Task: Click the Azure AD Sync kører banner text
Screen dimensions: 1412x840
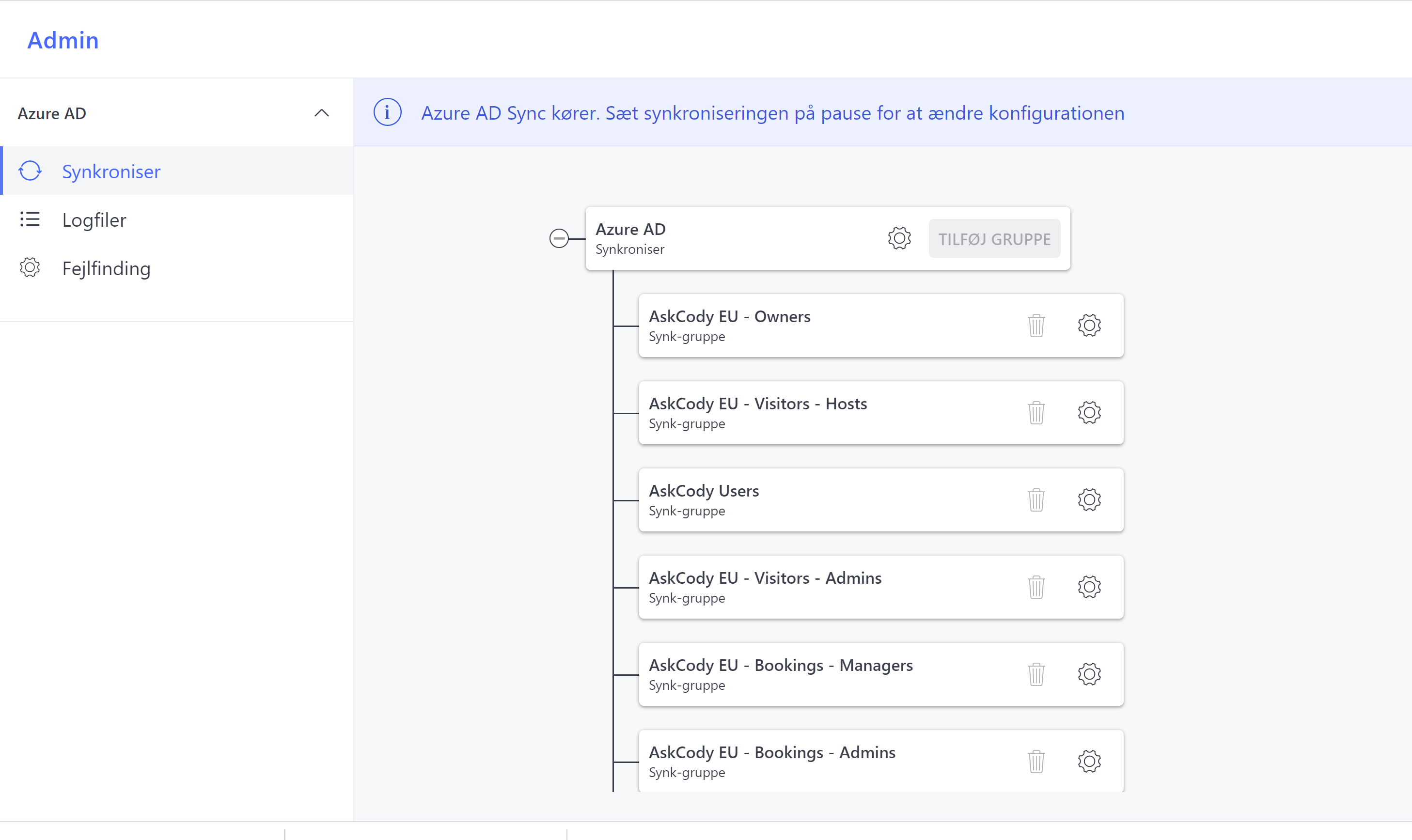Action: (x=772, y=113)
